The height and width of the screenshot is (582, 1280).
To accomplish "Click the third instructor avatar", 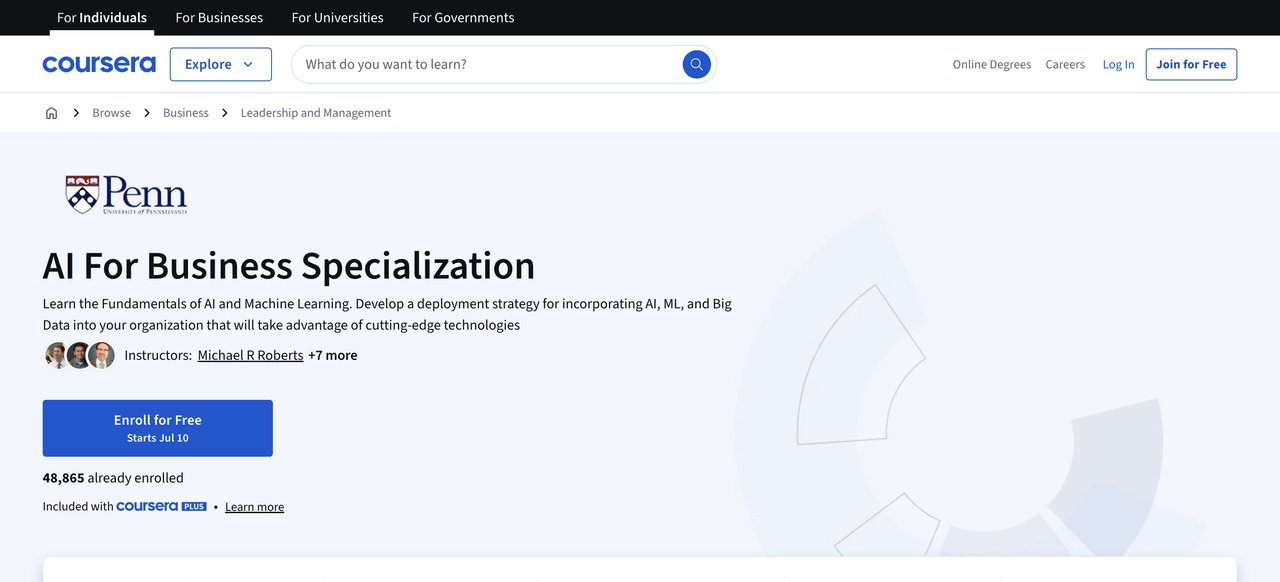I will point(102,354).
